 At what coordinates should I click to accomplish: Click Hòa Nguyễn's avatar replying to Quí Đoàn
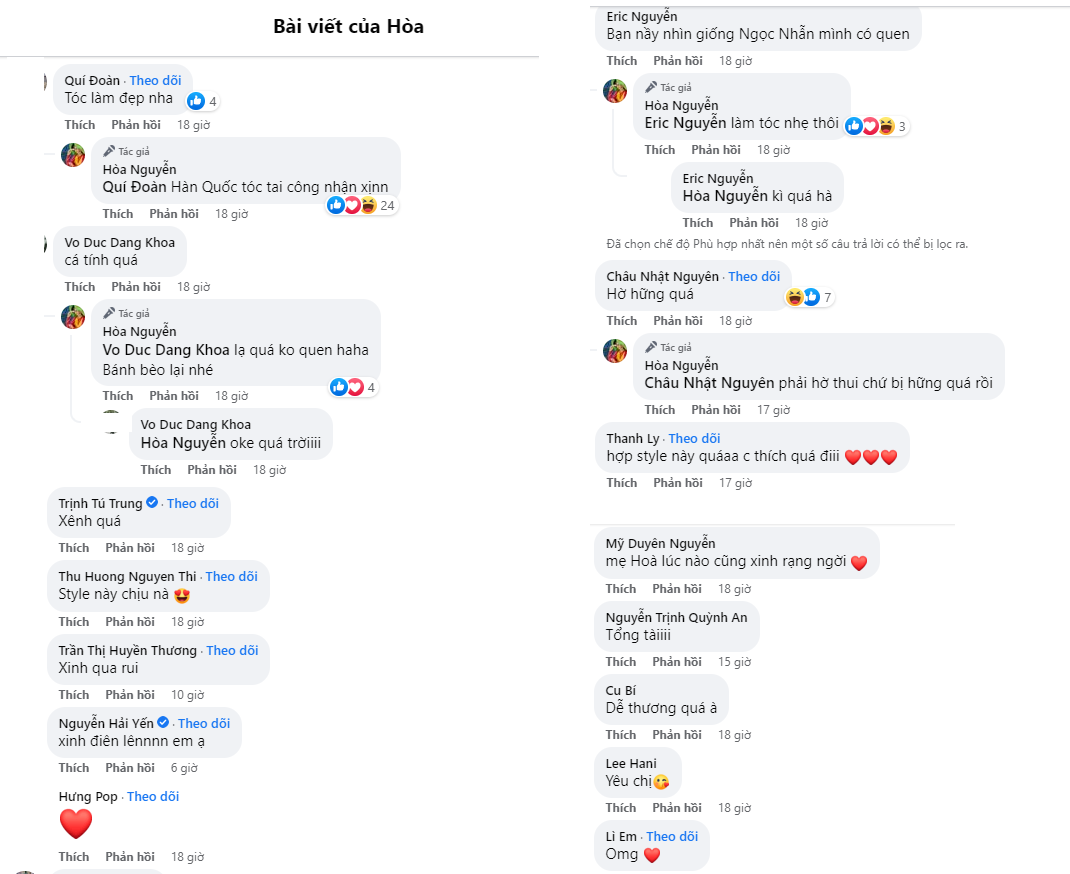73,155
